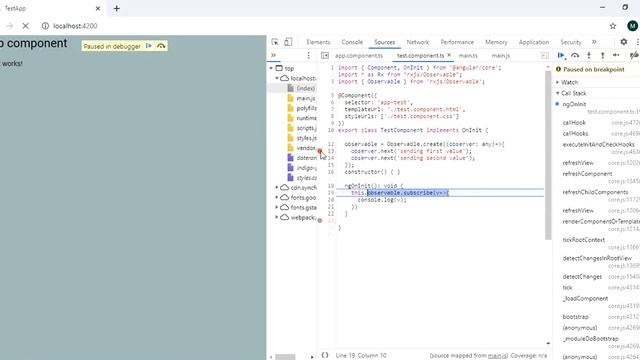Close the test.component.ts tab
The height and width of the screenshot is (360, 640).
click(x=449, y=55)
